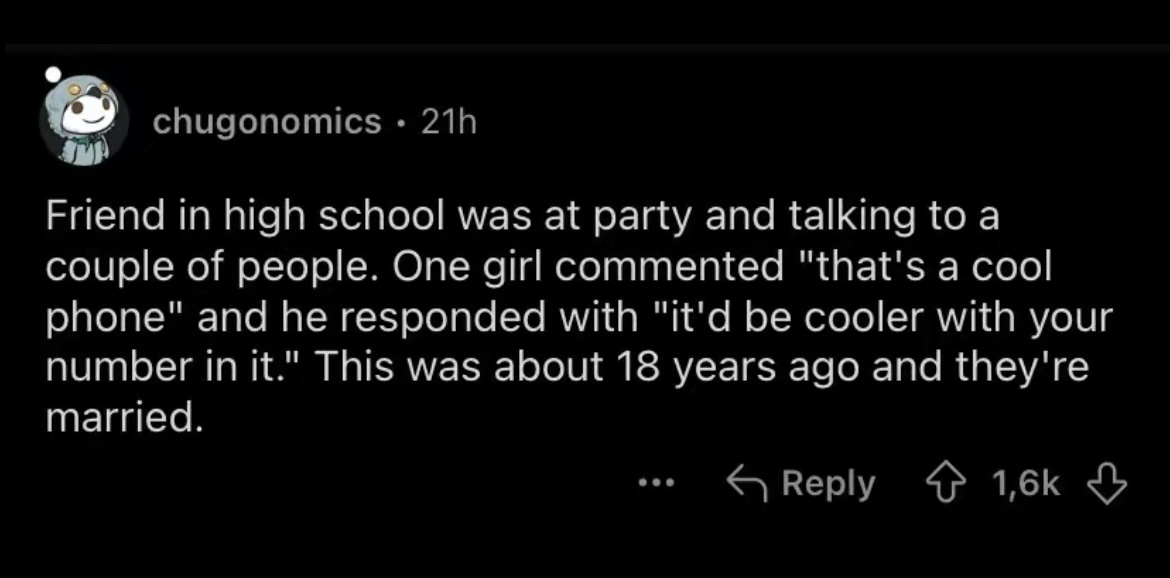Downvote the chugonomics comment
Viewport: 1170px width, 578px height.
(1108, 484)
